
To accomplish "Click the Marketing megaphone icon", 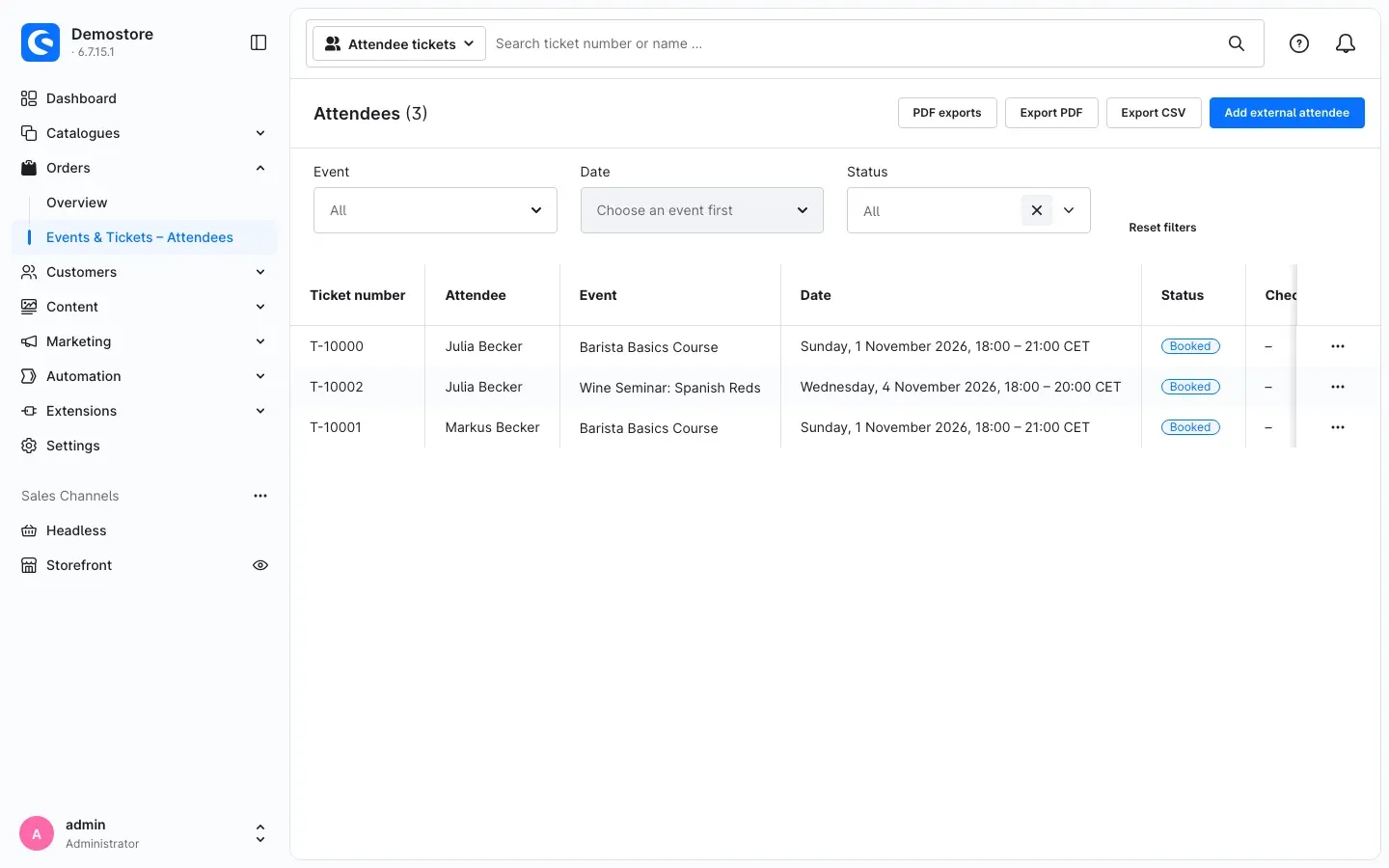I will [x=29, y=341].
